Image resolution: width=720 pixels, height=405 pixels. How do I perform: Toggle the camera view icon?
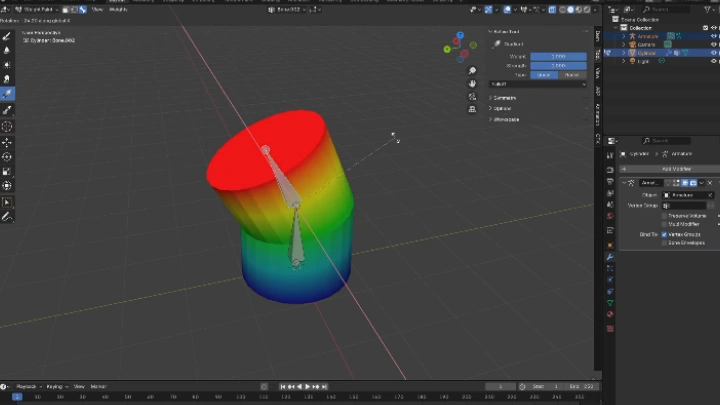pos(472,96)
